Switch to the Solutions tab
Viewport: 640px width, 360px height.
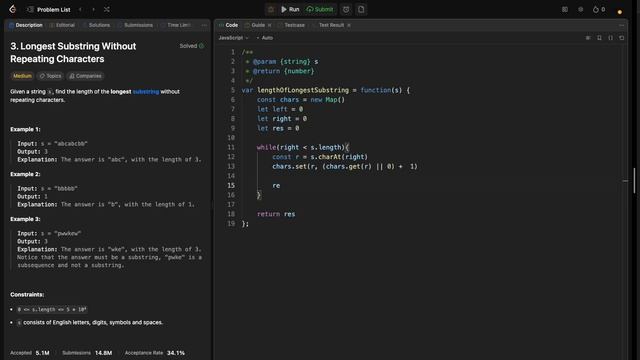[x=96, y=25]
